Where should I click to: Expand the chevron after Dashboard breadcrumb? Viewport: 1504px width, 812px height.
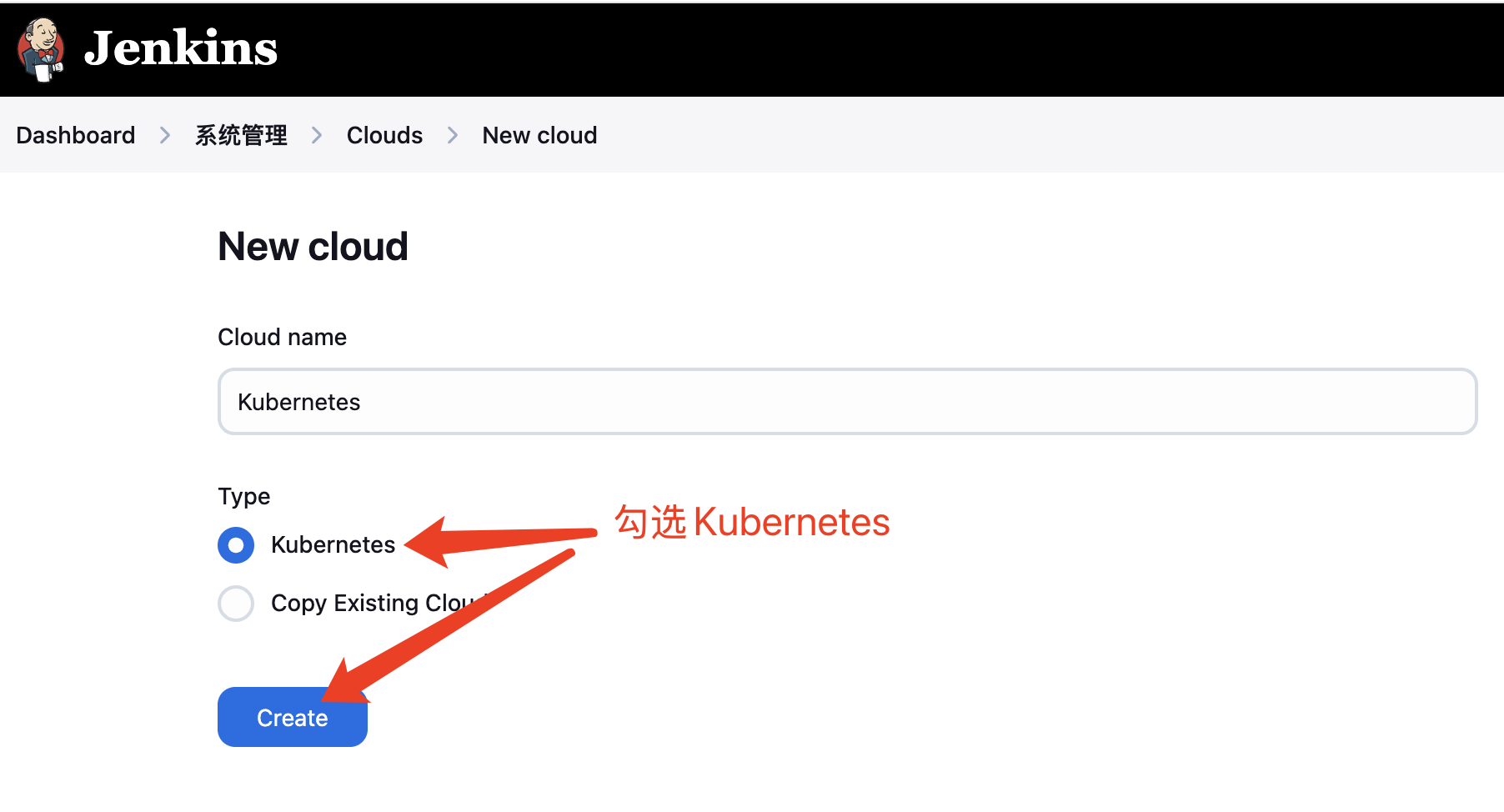tap(165, 135)
